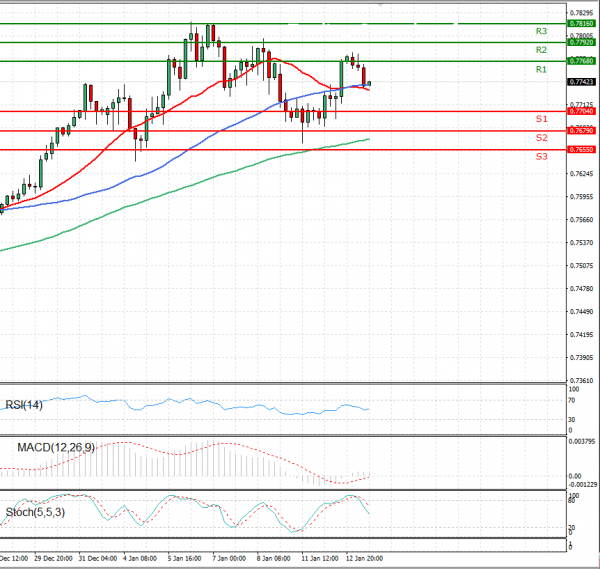Click the 12 Jan 20:00 time label
Image resolution: width=600 pixels, height=569 pixels.
[x=364, y=559]
